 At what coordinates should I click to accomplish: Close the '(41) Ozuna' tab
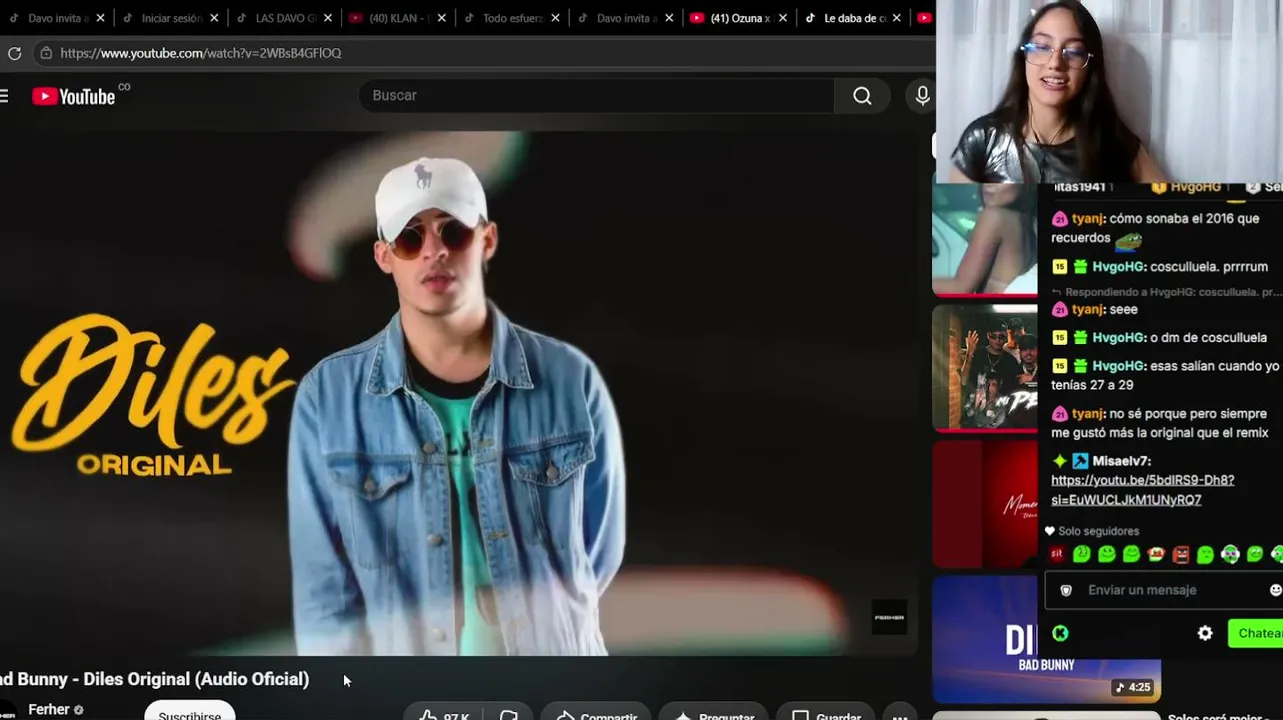click(x=783, y=18)
